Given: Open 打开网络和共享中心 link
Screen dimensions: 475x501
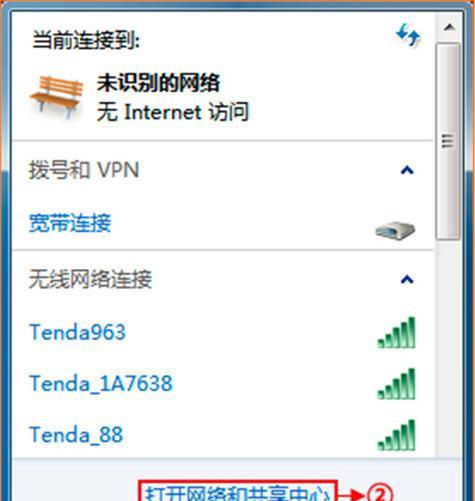Looking at the screenshot, I should tap(238, 493).
